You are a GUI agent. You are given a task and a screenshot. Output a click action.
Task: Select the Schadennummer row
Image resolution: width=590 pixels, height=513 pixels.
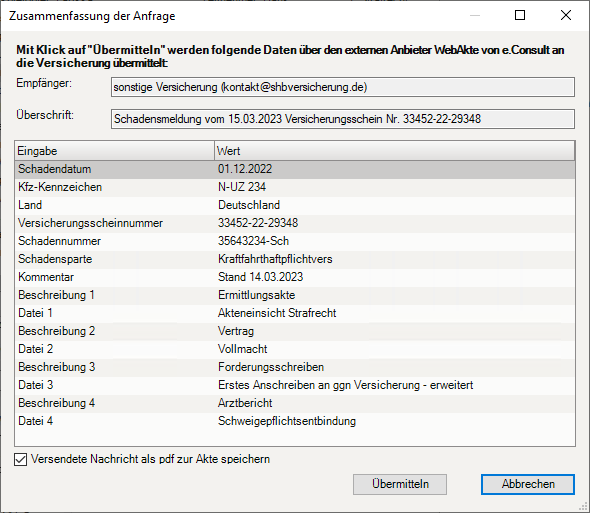(x=295, y=241)
